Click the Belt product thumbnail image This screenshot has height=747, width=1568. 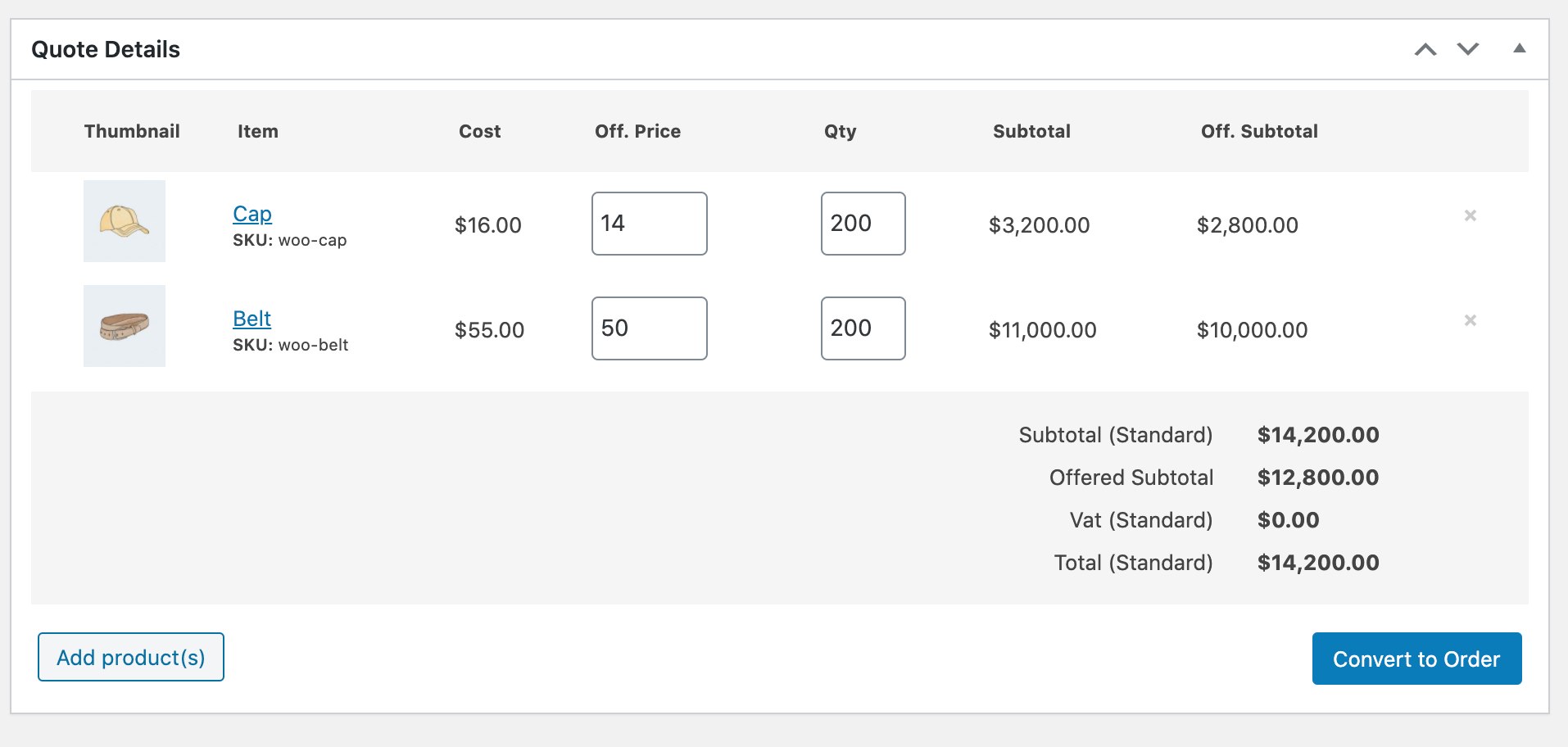tap(124, 325)
